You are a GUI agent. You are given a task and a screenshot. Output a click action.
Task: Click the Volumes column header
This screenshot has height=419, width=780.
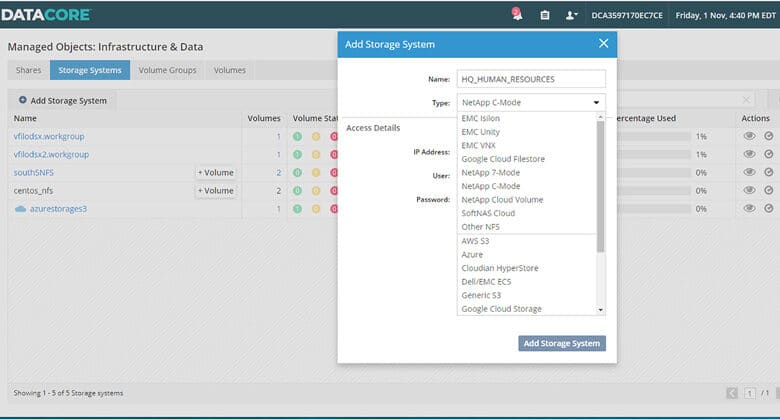tap(264, 118)
